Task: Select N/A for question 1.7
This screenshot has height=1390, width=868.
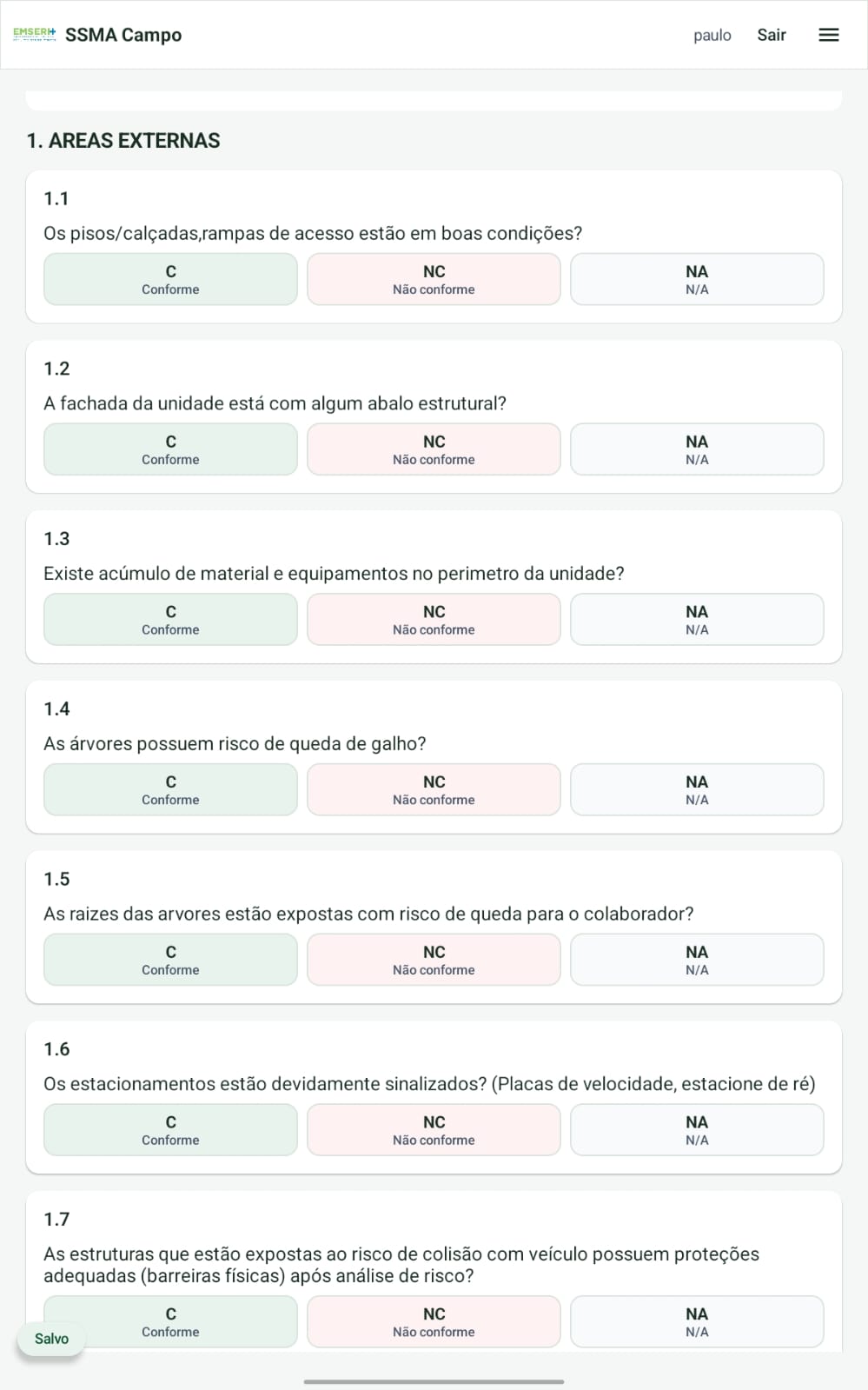Action: 697,1321
